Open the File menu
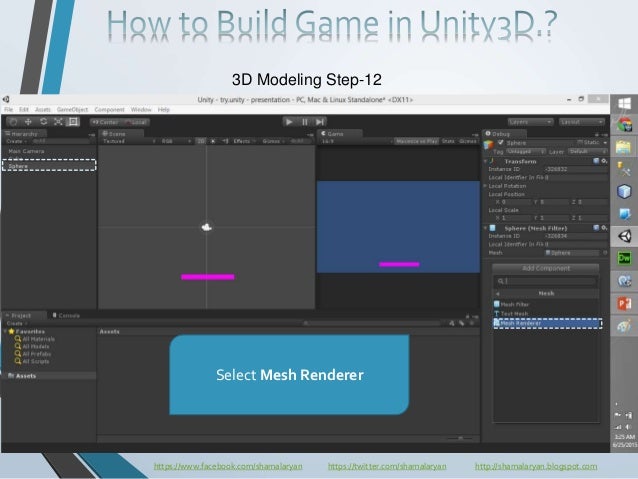This screenshot has height=479, width=638. pyautogui.click(x=9, y=109)
